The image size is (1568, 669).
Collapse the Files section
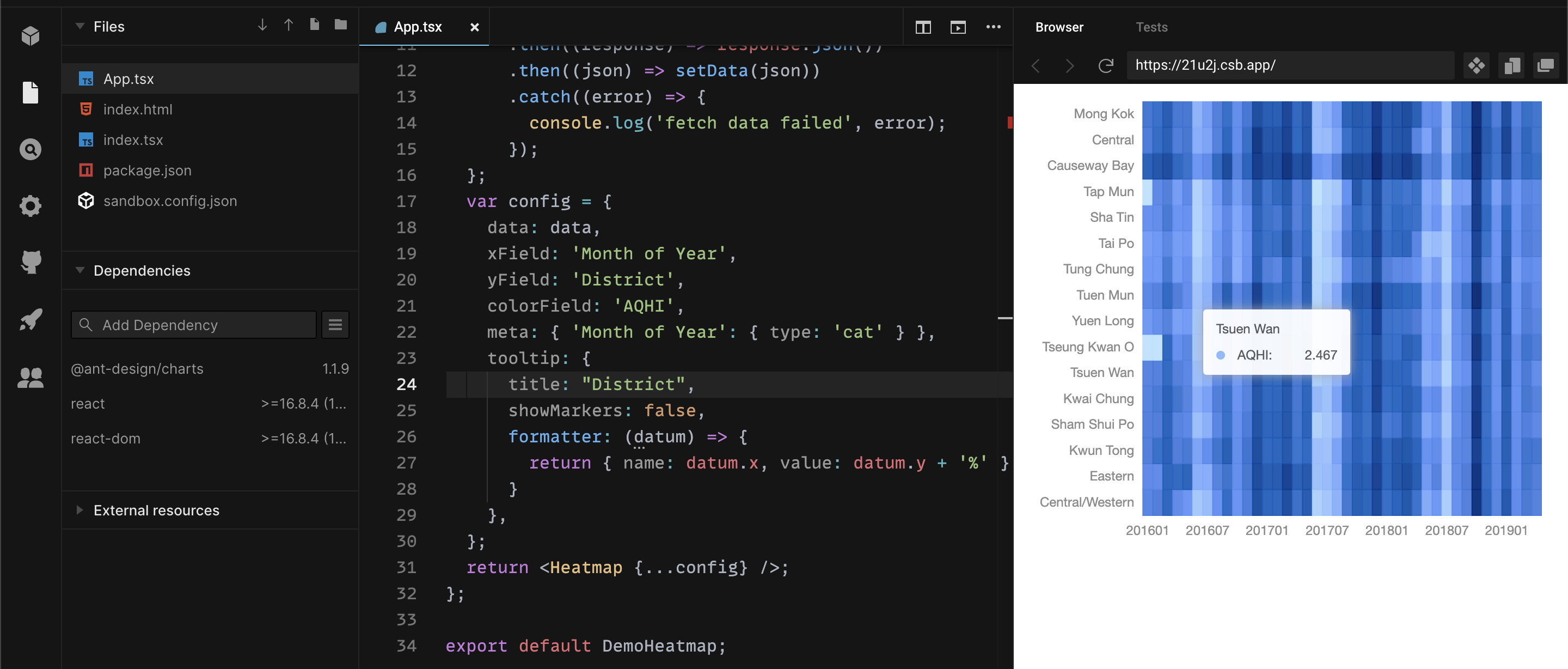point(79,26)
